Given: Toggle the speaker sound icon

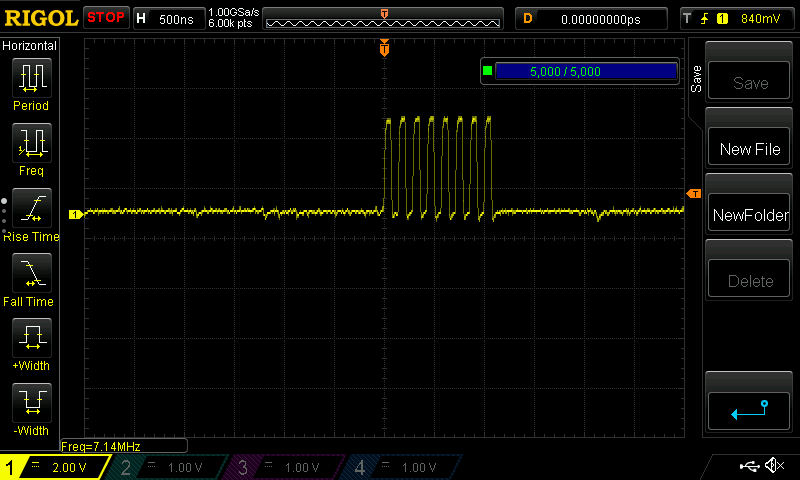Looking at the screenshot, I should coord(774,466).
